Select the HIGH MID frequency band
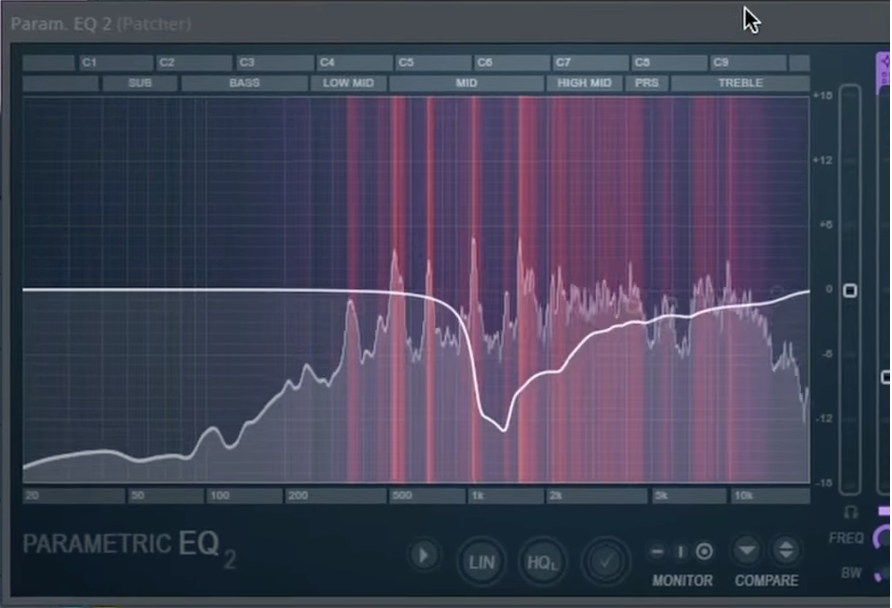This screenshot has width=892, height=608. pyautogui.click(x=584, y=83)
